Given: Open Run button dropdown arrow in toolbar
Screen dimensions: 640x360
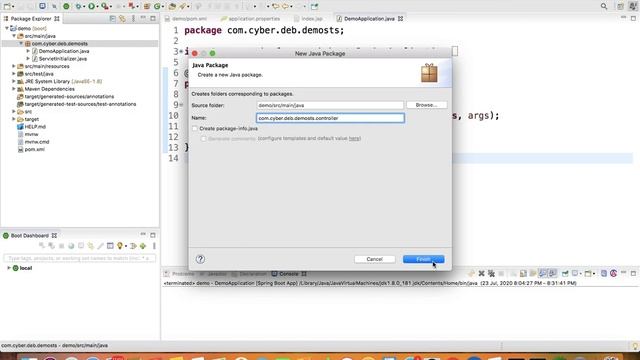Looking at the screenshot, I should click(x=97, y=7).
